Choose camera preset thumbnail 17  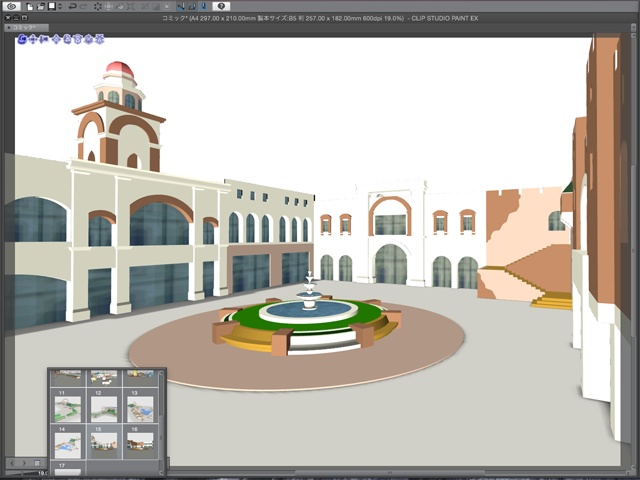pyautogui.click(x=68, y=469)
